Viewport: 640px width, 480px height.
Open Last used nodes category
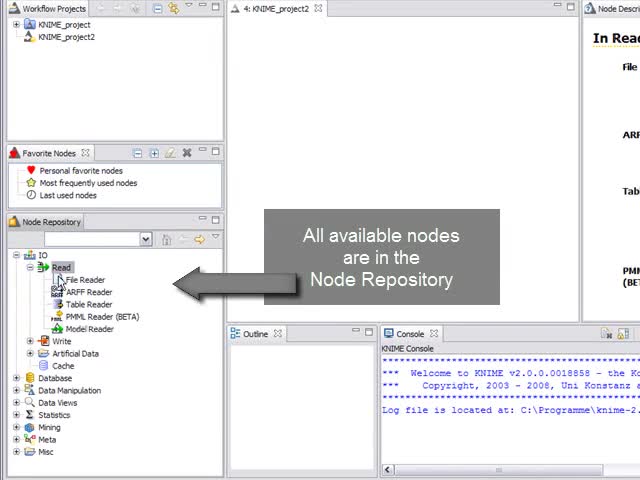[68, 195]
